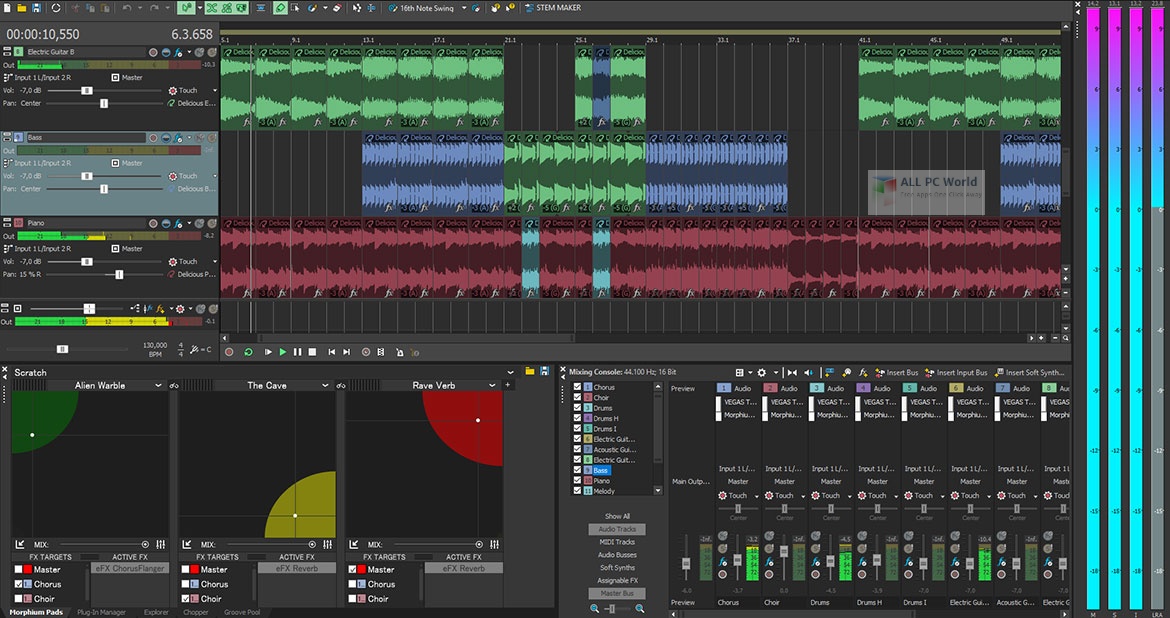Expand the Scratch preset dropdown
1170x618 pixels.
click(x=510, y=372)
